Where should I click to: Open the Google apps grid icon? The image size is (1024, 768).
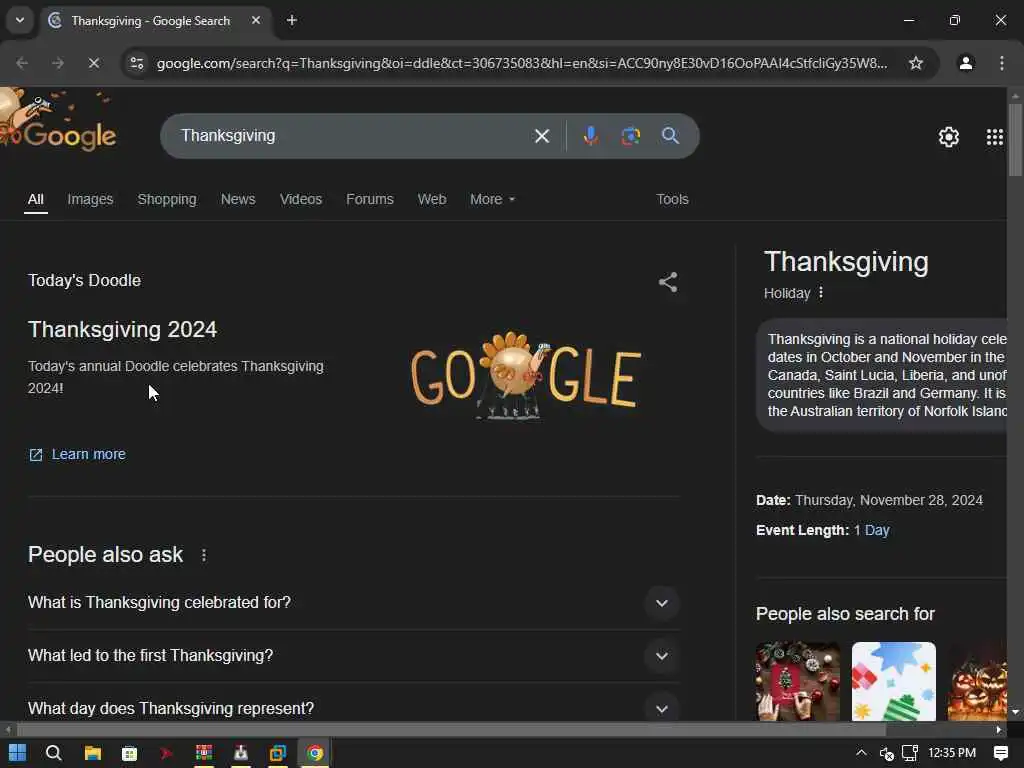tap(994, 136)
